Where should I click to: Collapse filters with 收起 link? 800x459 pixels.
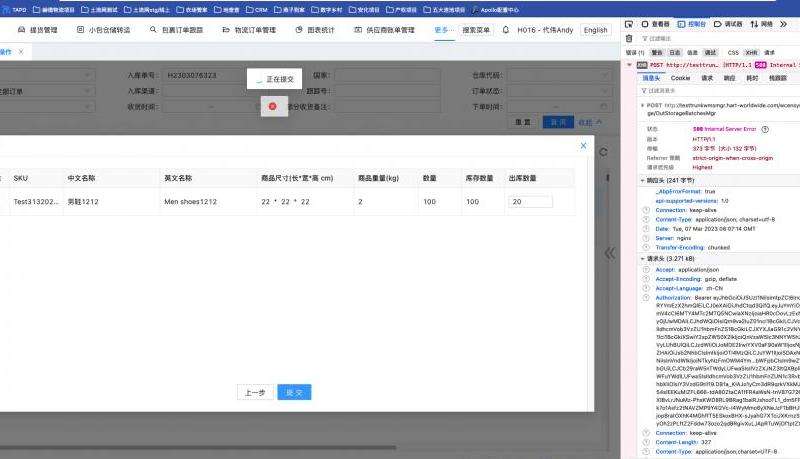[x=590, y=122]
